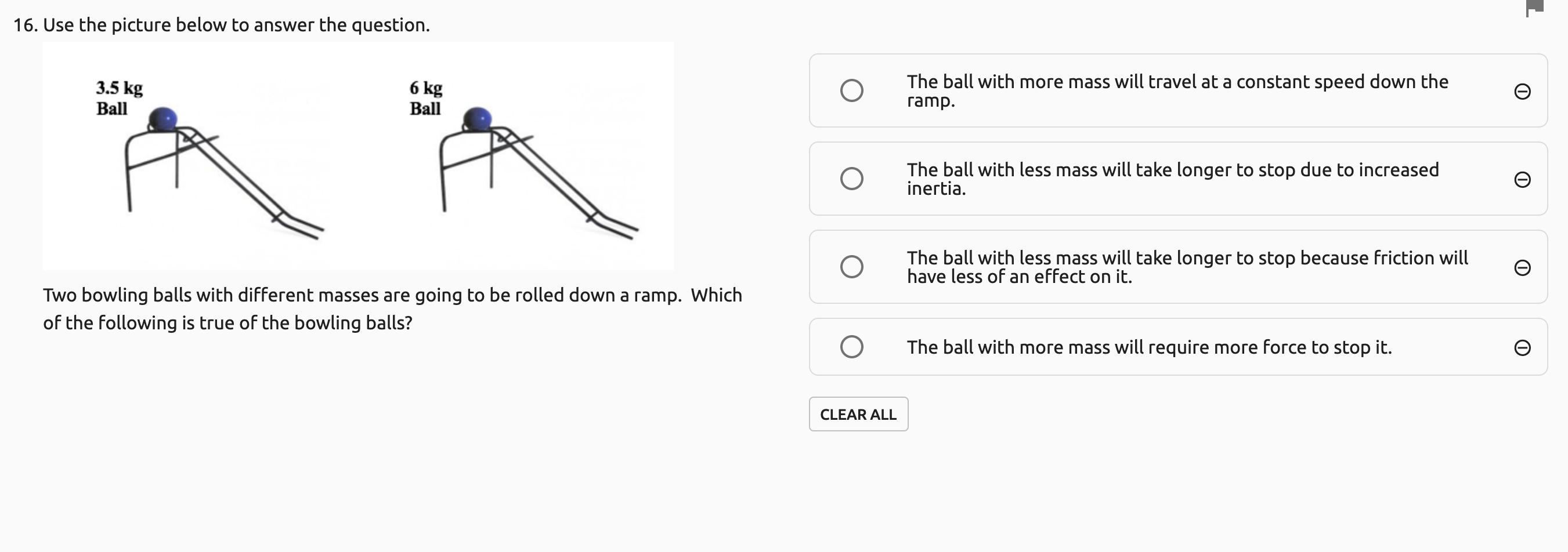Click the '3.5 kg Ball' label
Screen dimensions: 1568x552
pos(119,97)
